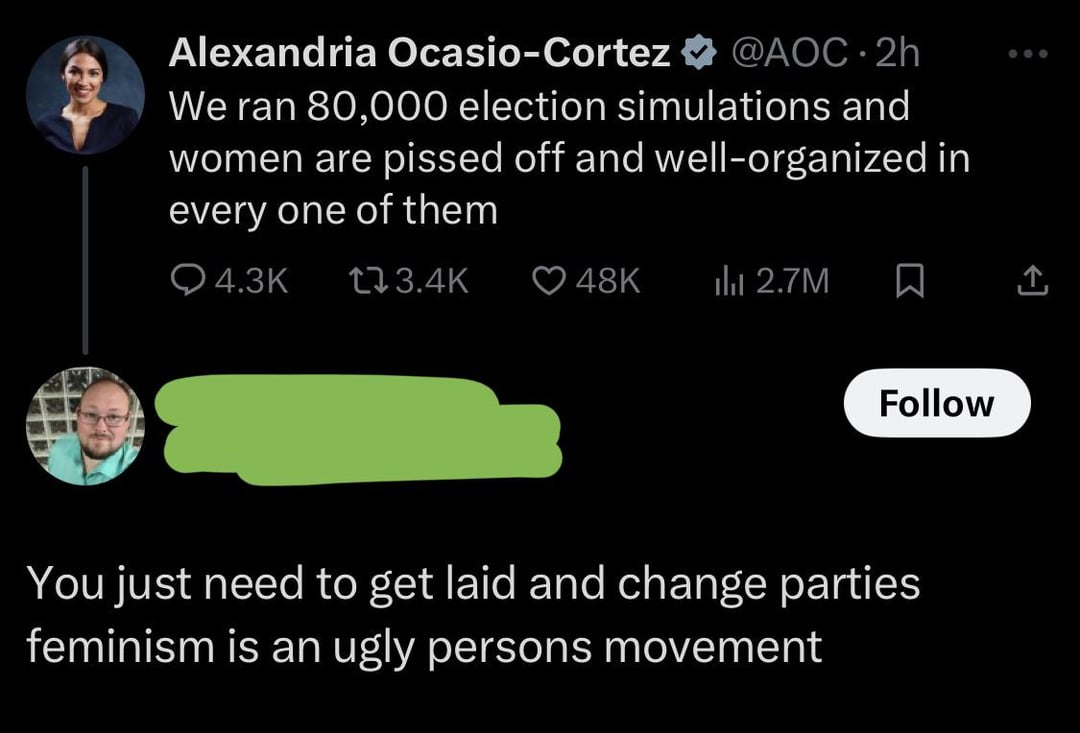Image resolution: width=1080 pixels, height=733 pixels.
Task: Tap the share upload arrow icon
Action: click(1031, 283)
